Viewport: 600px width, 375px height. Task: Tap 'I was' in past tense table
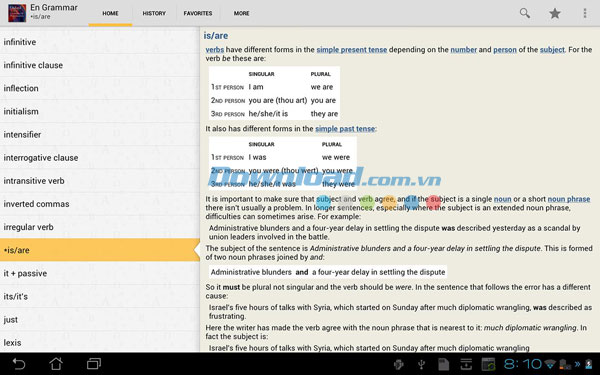click(x=258, y=157)
